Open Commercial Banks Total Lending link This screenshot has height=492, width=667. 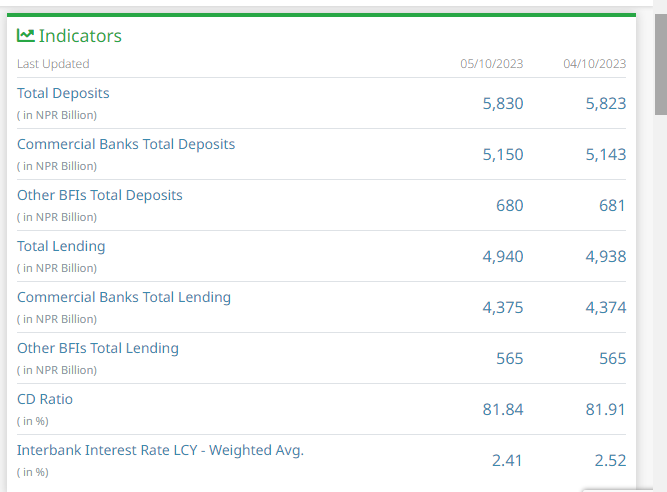(x=124, y=297)
